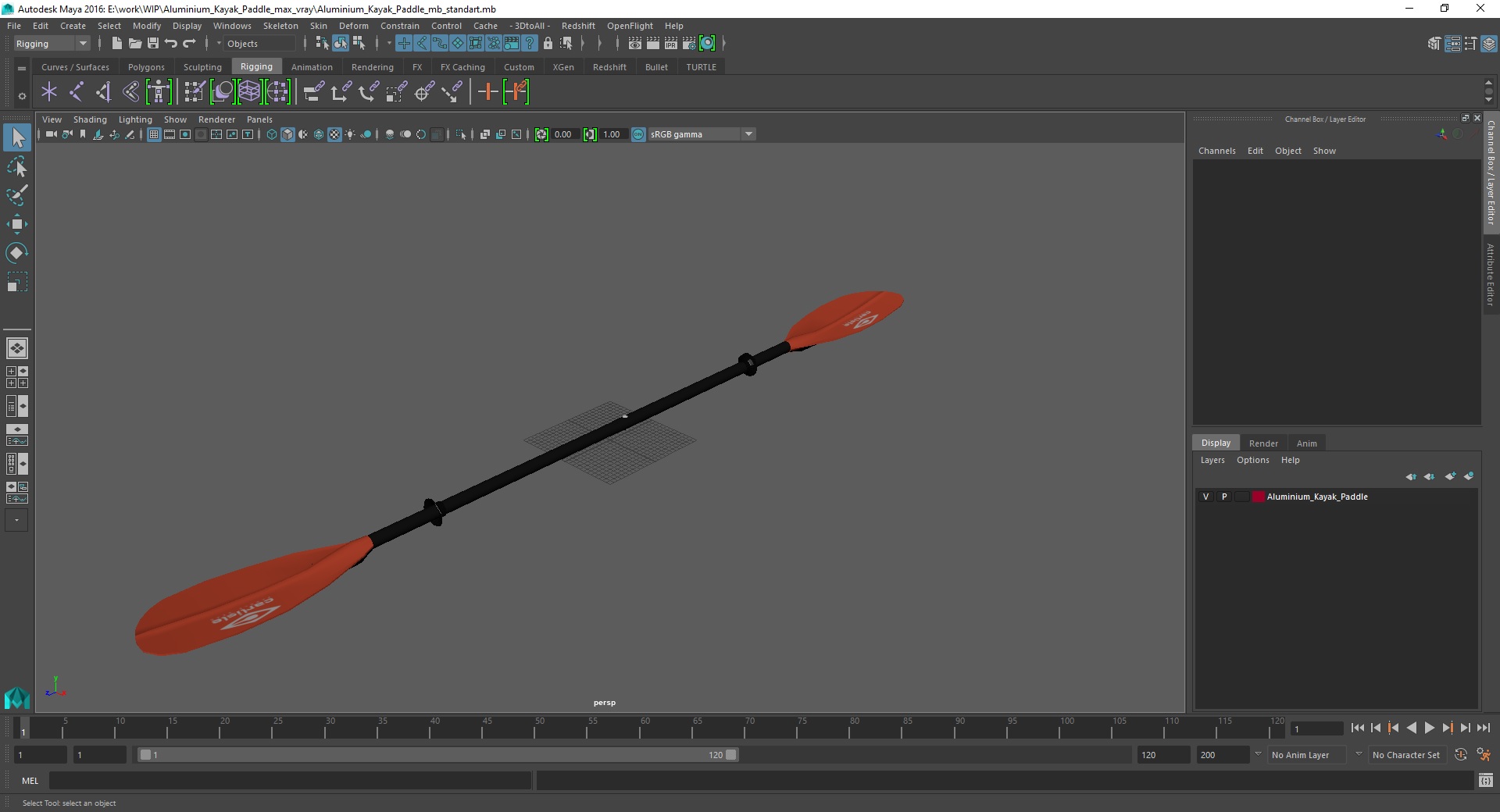The image size is (1500, 812).
Task: Activate the Scale tool in the toolbox
Action: pos(17,282)
